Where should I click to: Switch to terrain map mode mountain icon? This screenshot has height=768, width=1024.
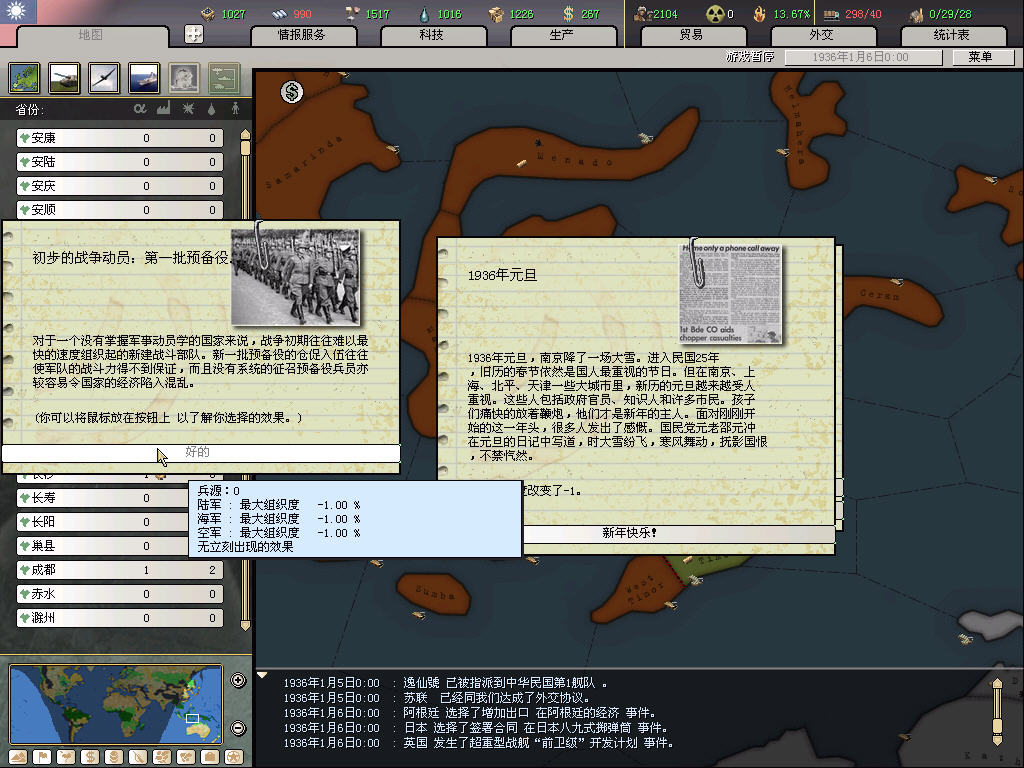point(18,757)
